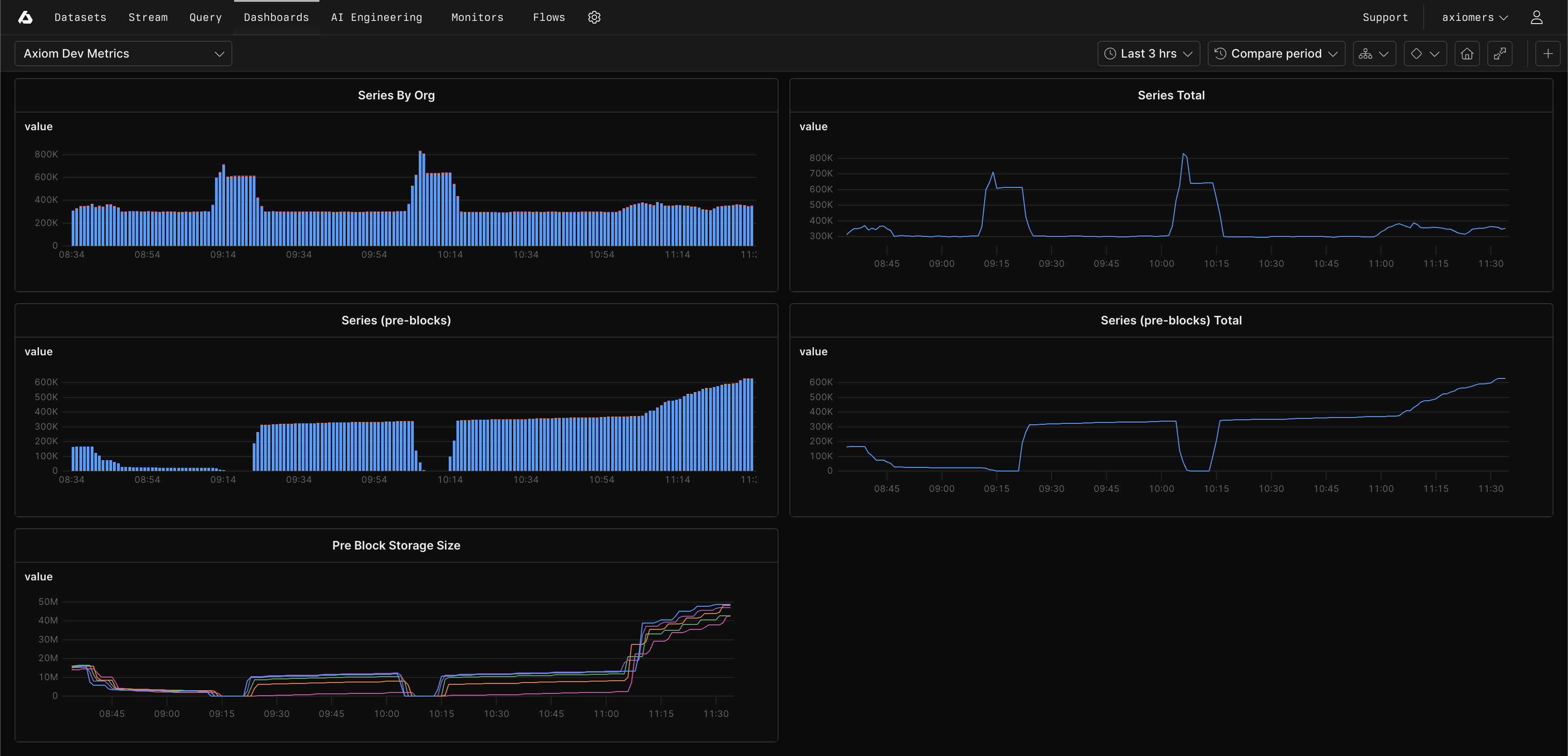Click the plus icon to add a new chart
Image resolution: width=1568 pixels, height=756 pixels.
coord(1548,54)
